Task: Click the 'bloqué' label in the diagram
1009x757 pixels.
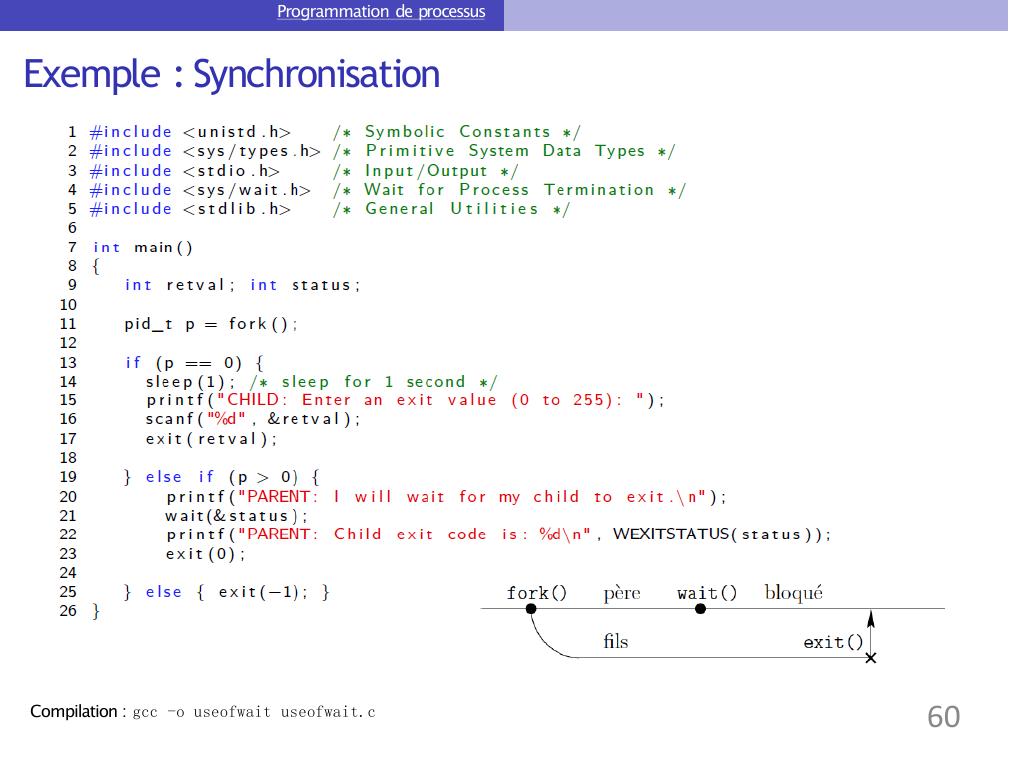Action: [793, 593]
